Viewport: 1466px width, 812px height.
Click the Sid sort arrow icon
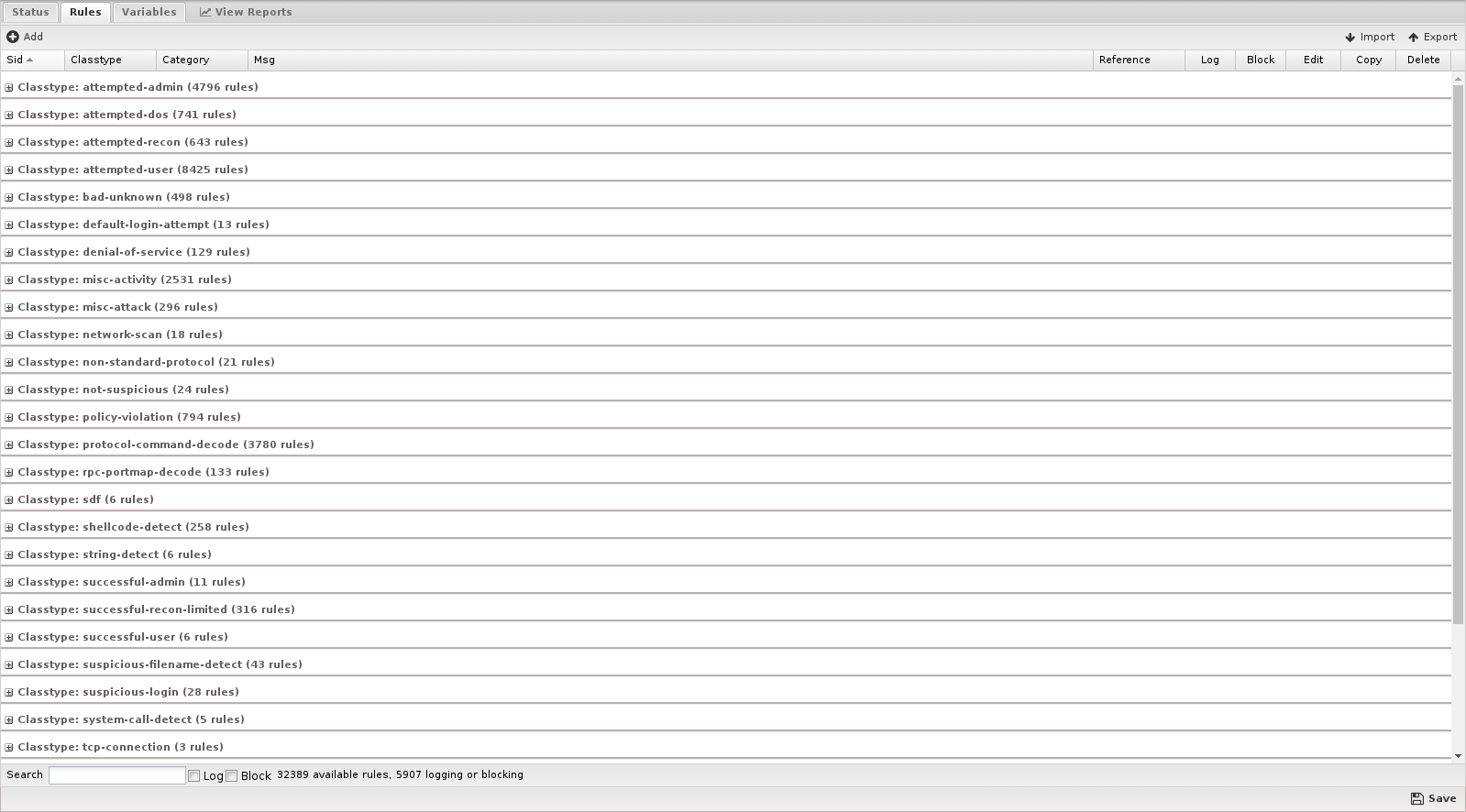(x=30, y=60)
